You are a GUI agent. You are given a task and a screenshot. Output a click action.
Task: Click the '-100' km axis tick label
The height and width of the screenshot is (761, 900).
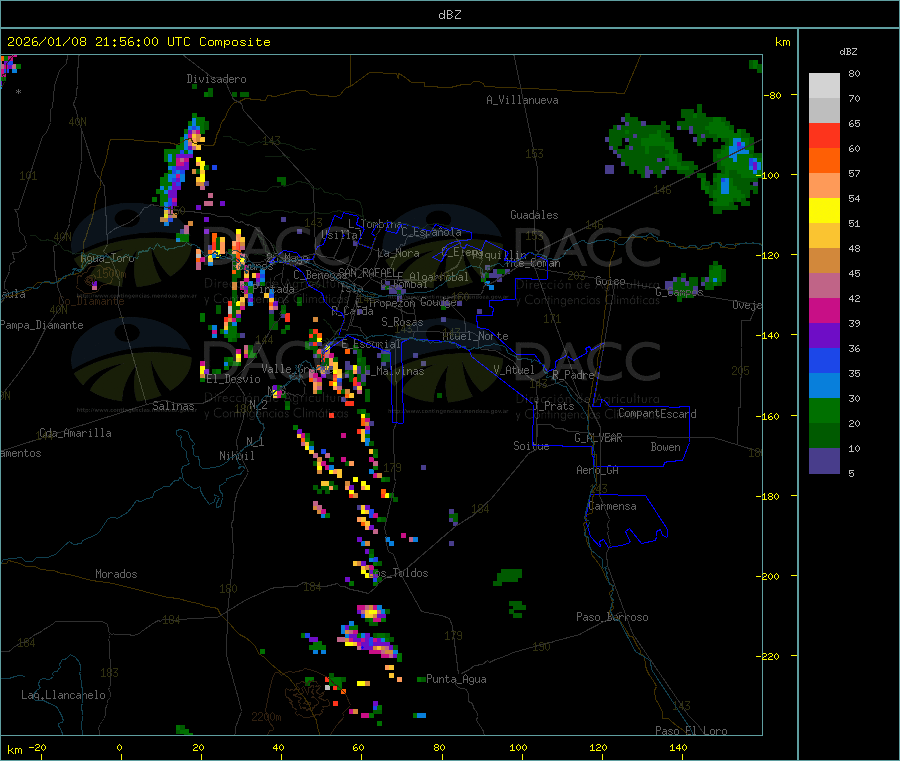[x=769, y=175]
